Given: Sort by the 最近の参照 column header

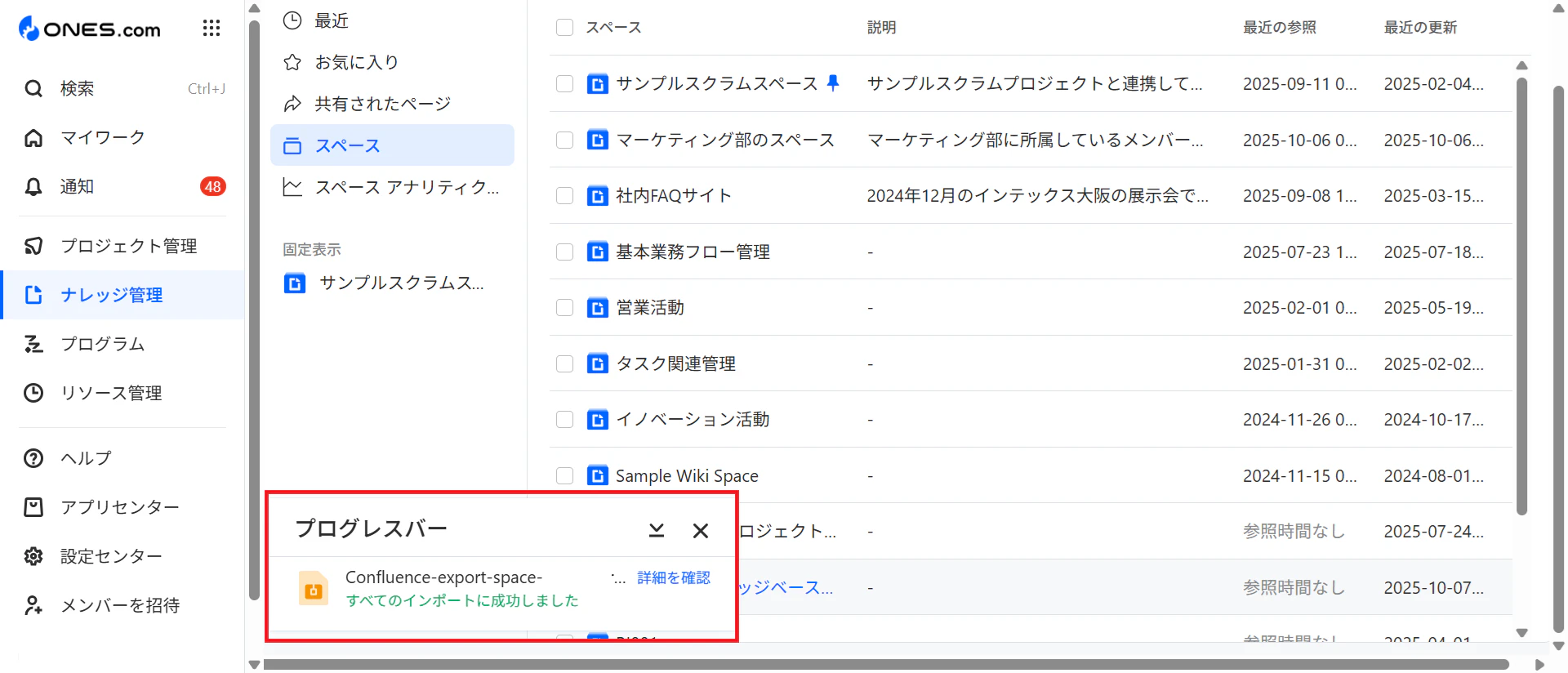Looking at the screenshot, I should [x=1280, y=27].
